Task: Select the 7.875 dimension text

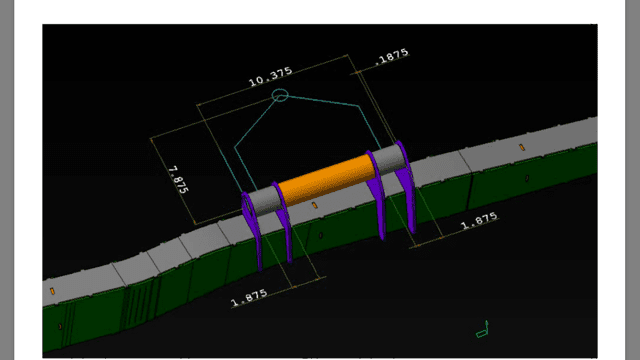Action: pyautogui.click(x=179, y=179)
